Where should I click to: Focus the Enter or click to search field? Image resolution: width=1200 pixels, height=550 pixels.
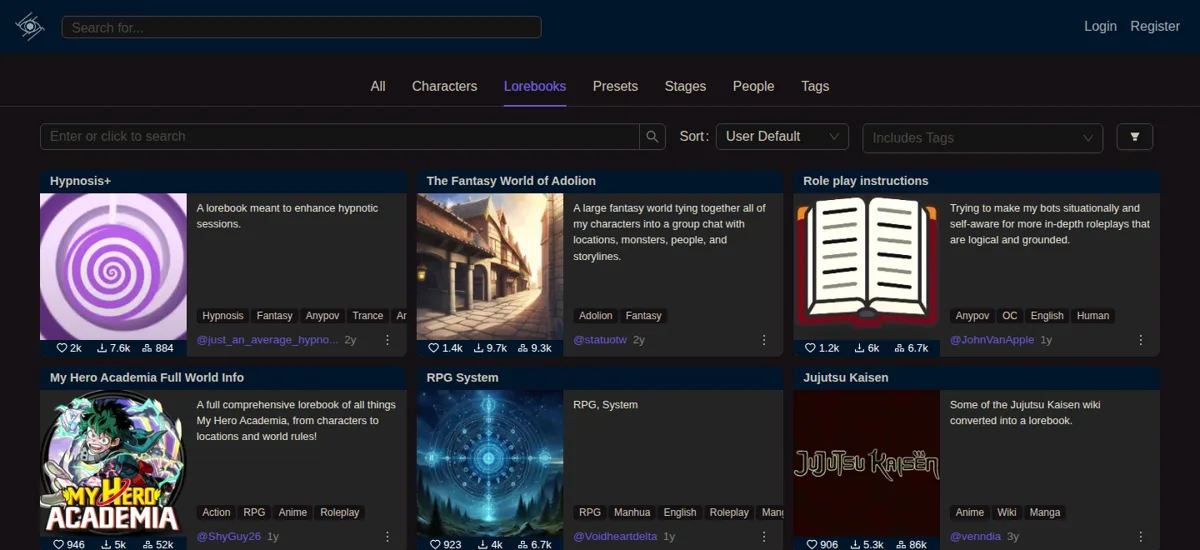click(340, 137)
